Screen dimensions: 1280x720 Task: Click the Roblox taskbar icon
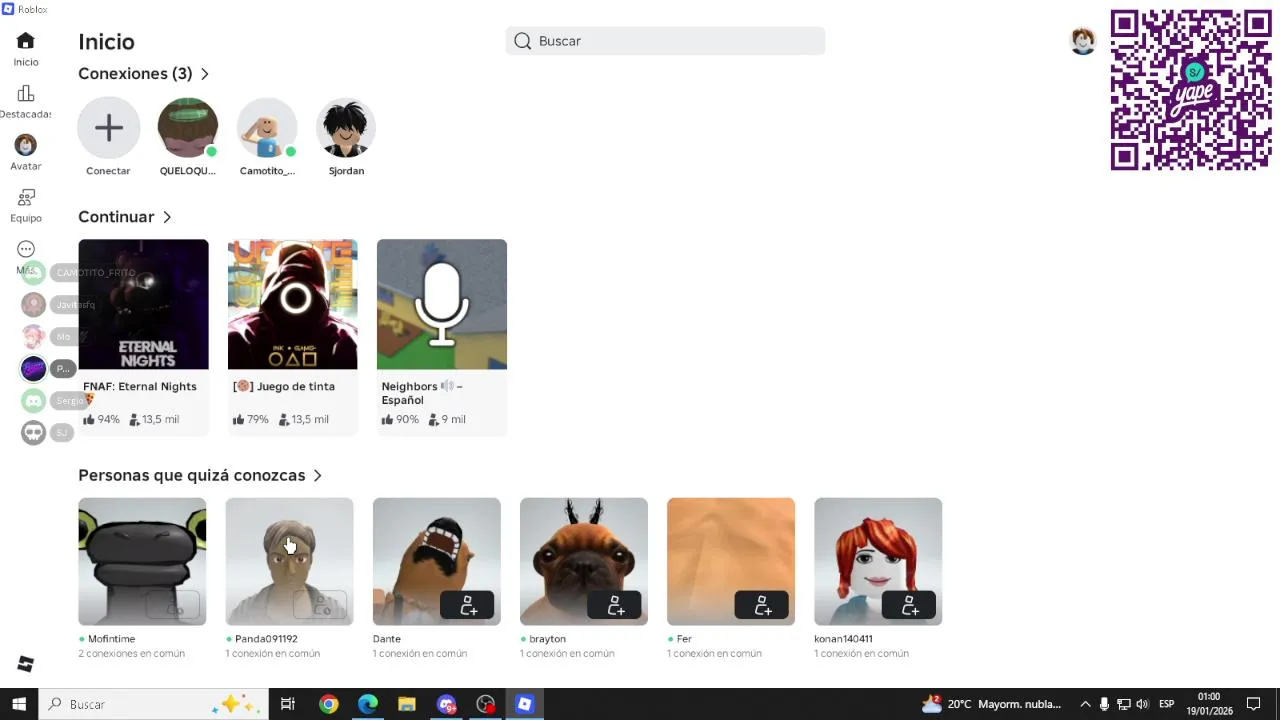pos(525,704)
